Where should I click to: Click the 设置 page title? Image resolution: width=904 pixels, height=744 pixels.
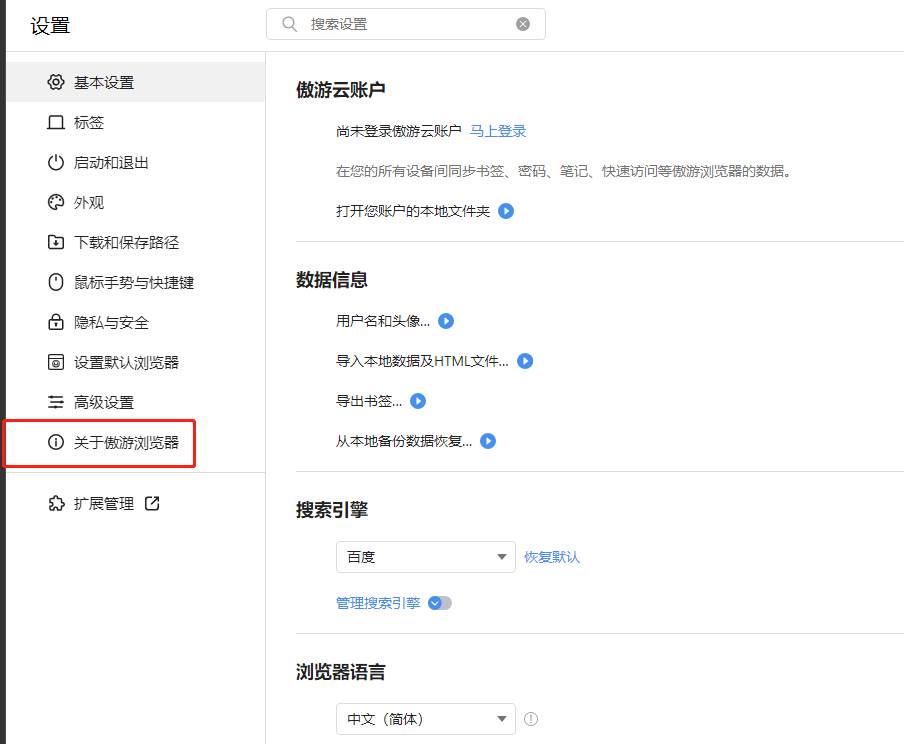(x=50, y=25)
